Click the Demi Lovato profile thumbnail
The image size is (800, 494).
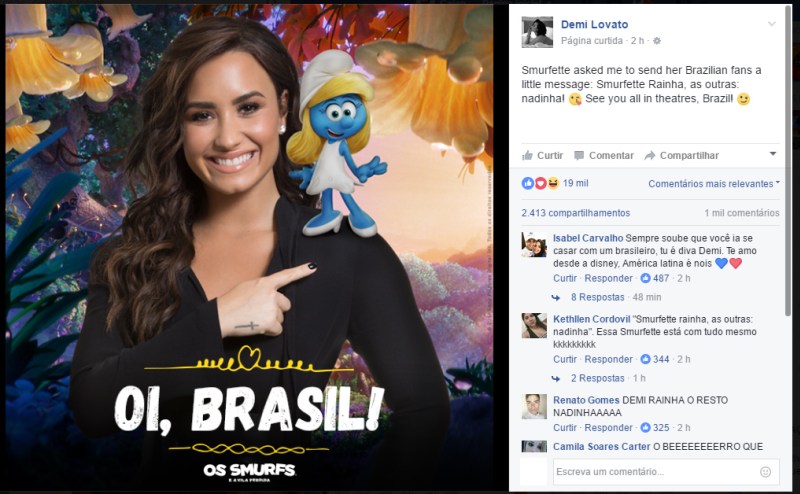point(537,32)
